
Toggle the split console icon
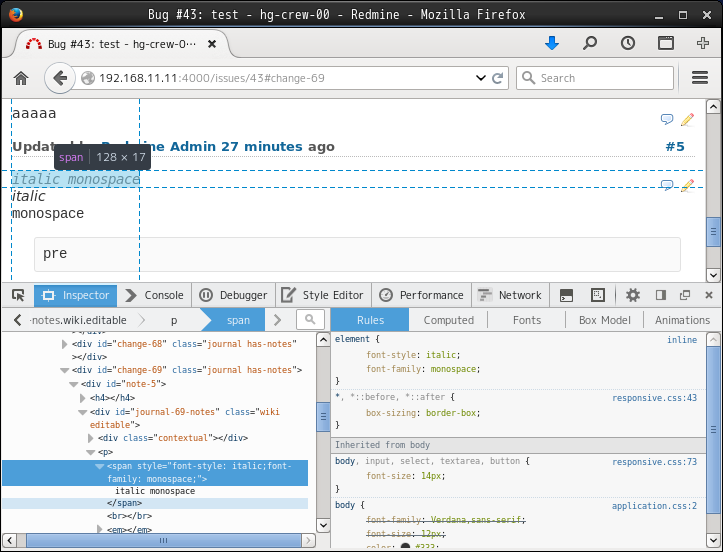566,295
